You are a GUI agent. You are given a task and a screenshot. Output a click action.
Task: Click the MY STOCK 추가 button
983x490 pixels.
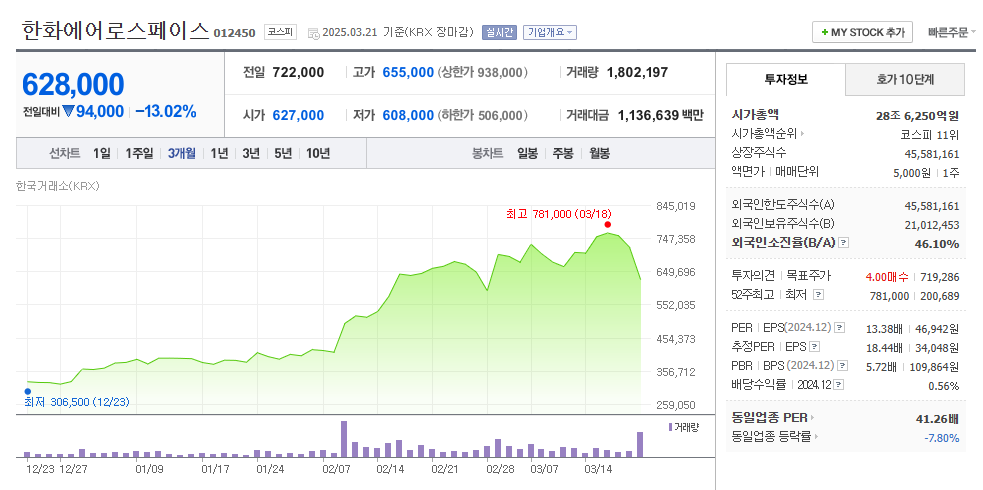(862, 33)
